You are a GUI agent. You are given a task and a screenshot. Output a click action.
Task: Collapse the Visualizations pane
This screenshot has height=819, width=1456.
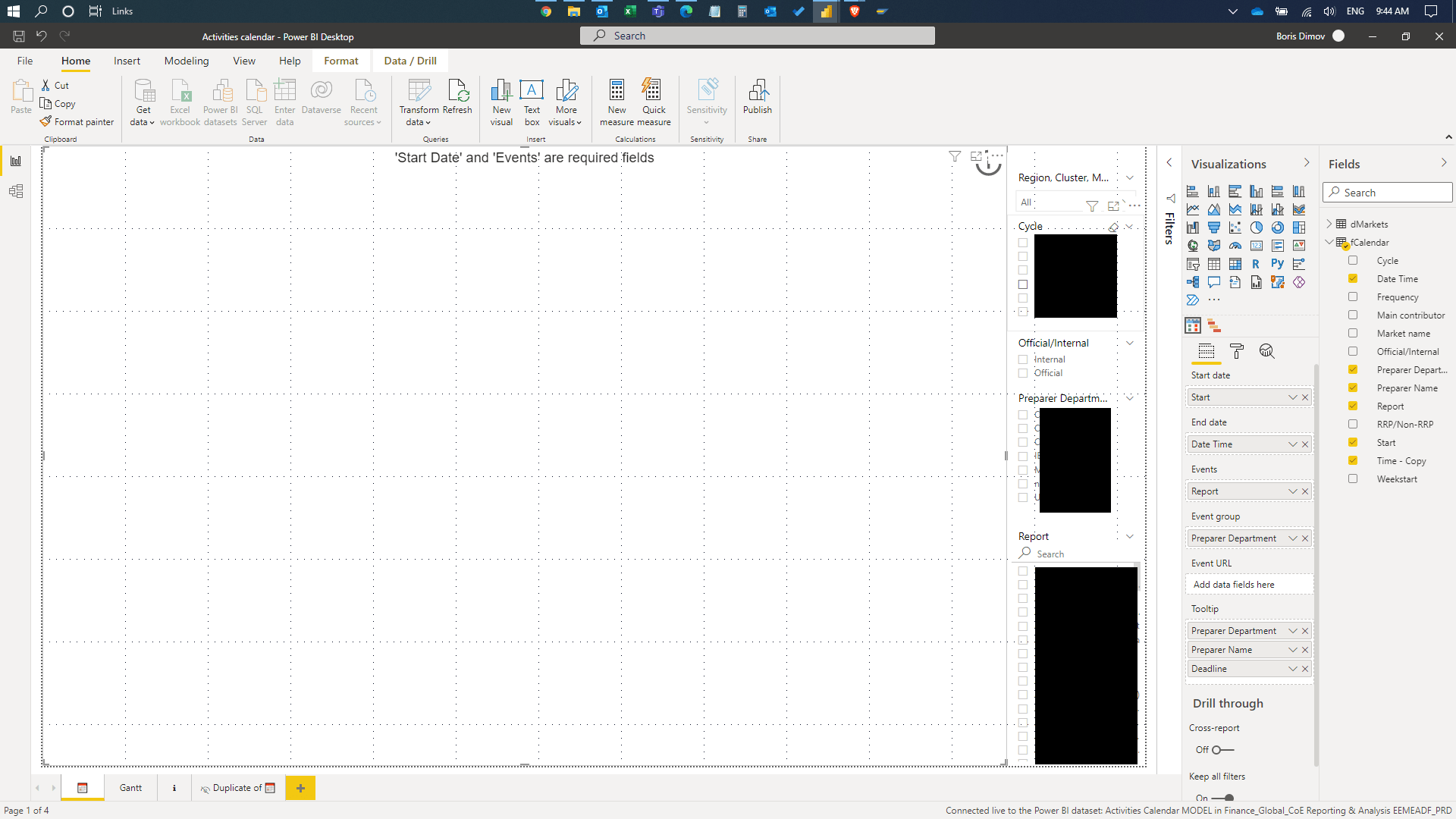pos(1307,163)
